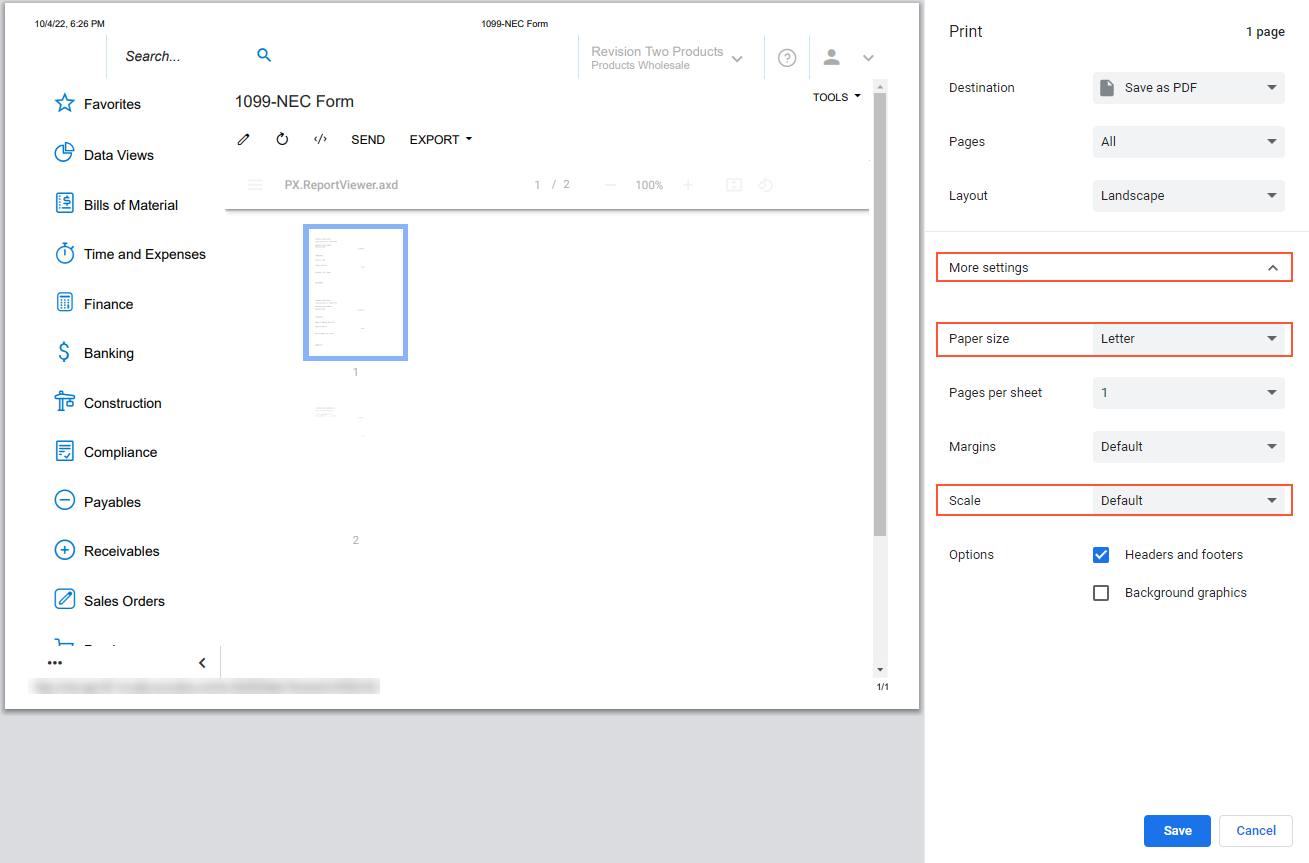Open the Destination dropdown
The width and height of the screenshot is (1309, 863).
click(1188, 87)
